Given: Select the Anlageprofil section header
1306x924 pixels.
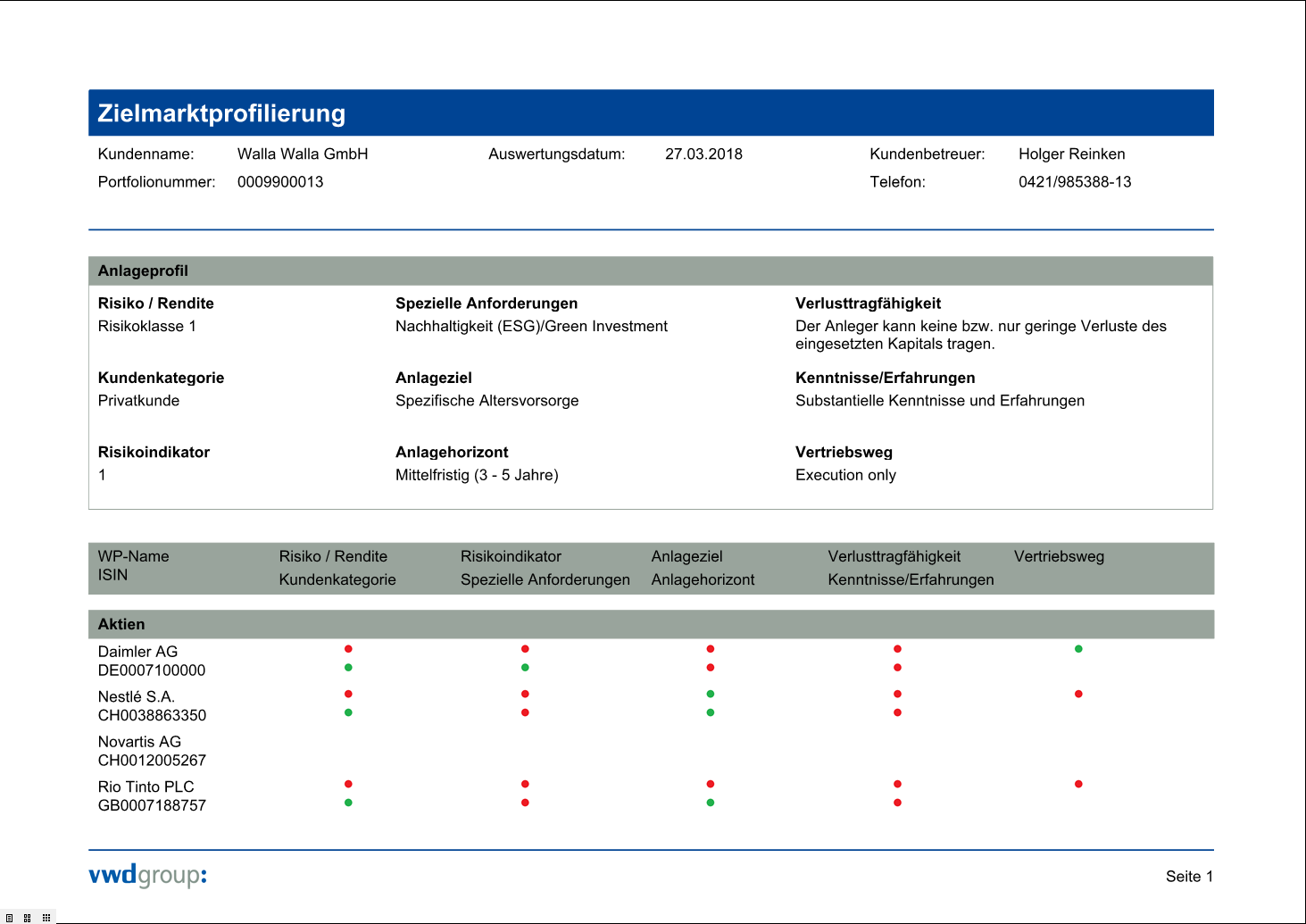Looking at the screenshot, I should (143, 271).
